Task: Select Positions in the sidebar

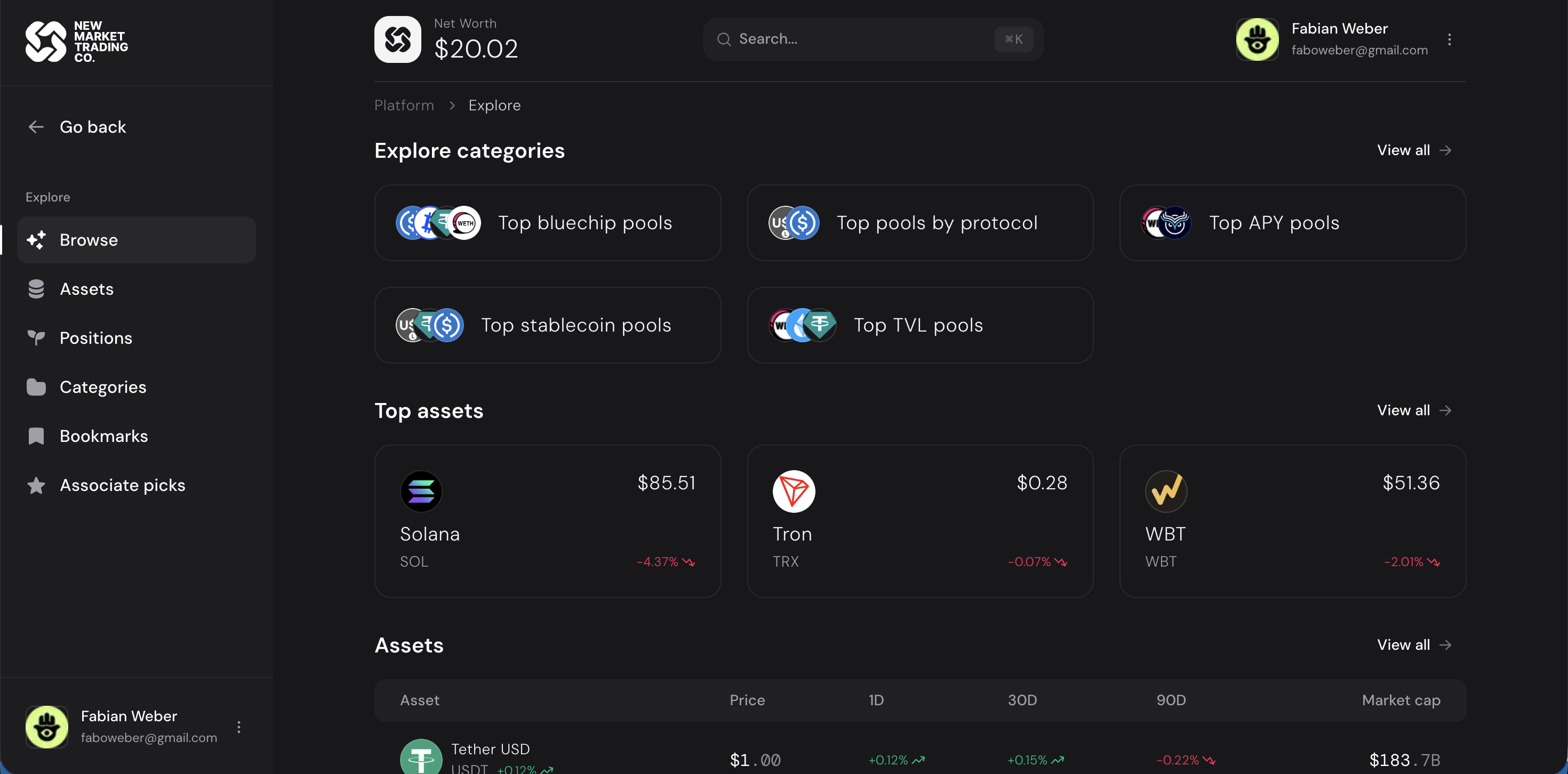Action: point(95,338)
